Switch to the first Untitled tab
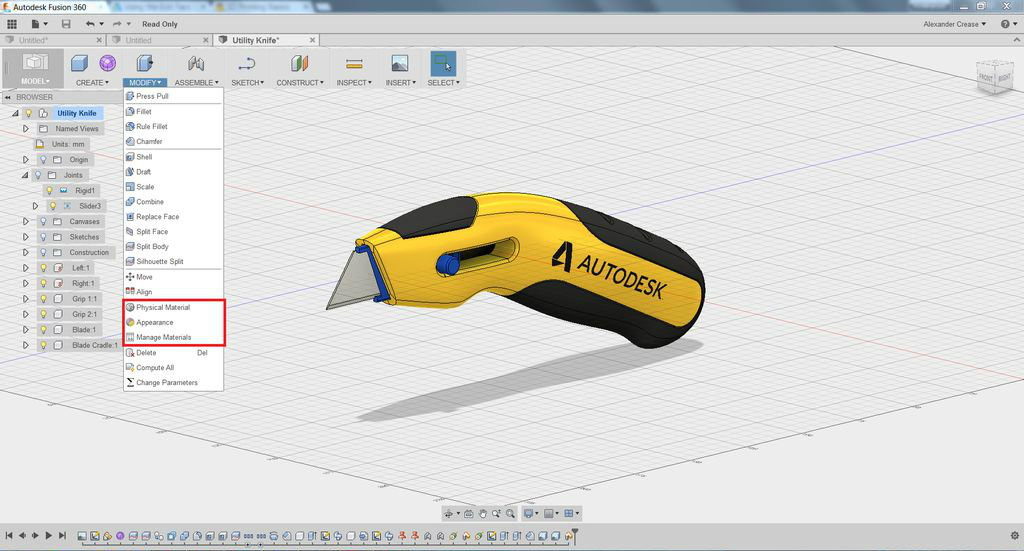Screen dimensions: 1024x551 pos(33,40)
